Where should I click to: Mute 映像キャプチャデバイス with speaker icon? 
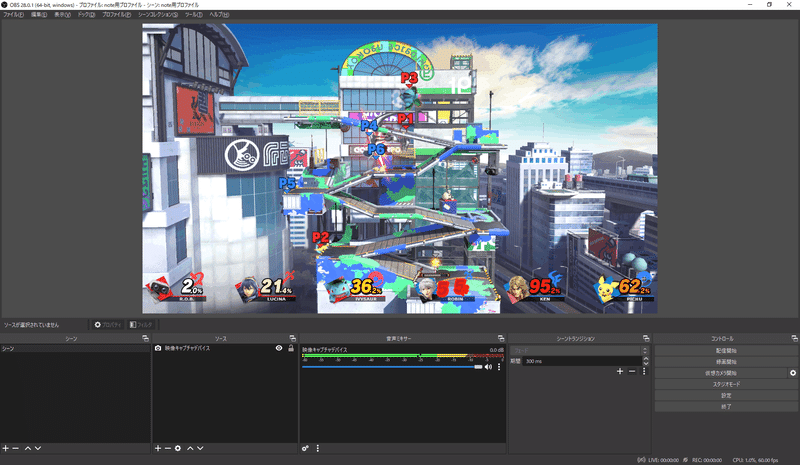489,367
